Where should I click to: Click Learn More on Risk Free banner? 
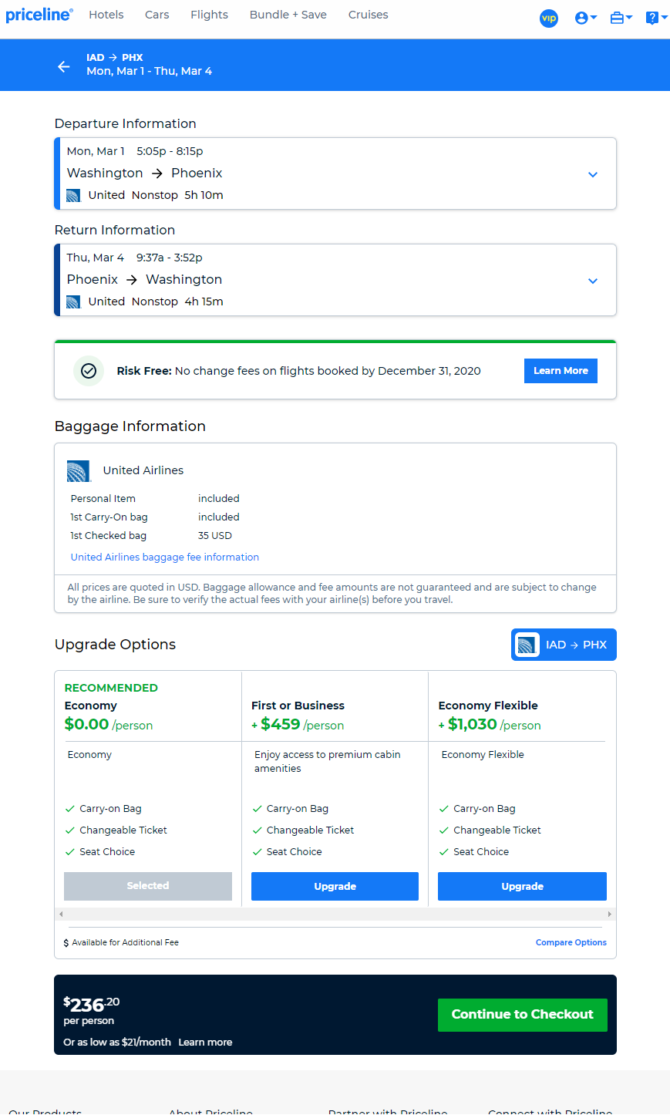pyautogui.click(x=560, y=370)
